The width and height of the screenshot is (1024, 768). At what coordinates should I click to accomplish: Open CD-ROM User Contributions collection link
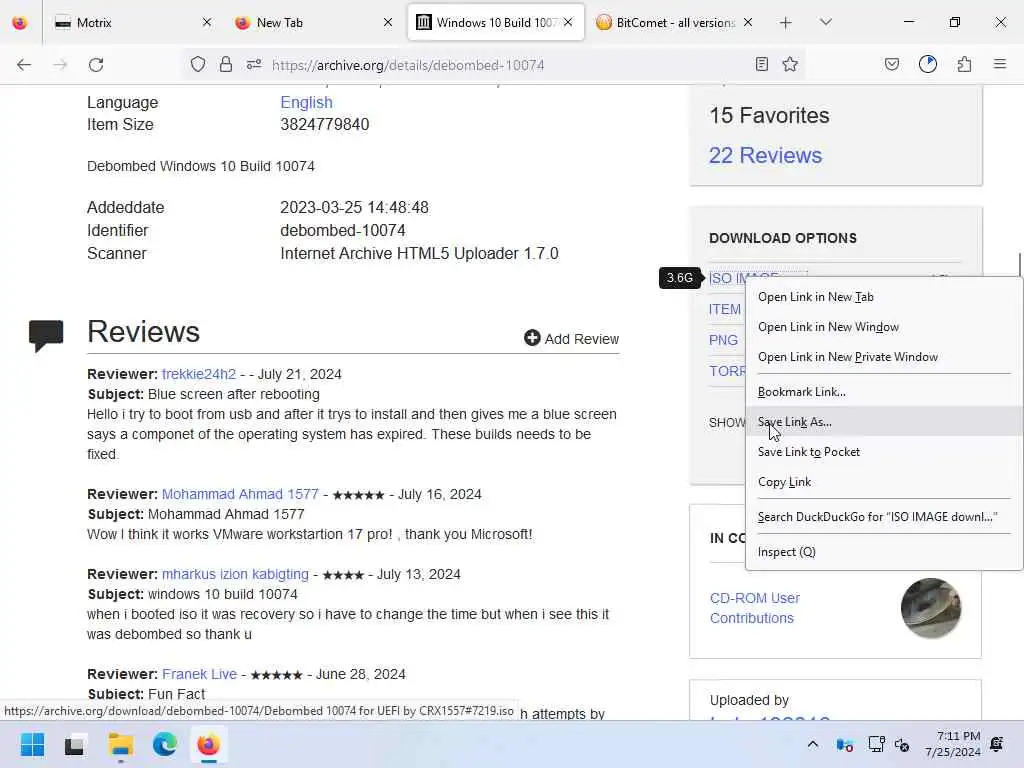tap(754, 608)
